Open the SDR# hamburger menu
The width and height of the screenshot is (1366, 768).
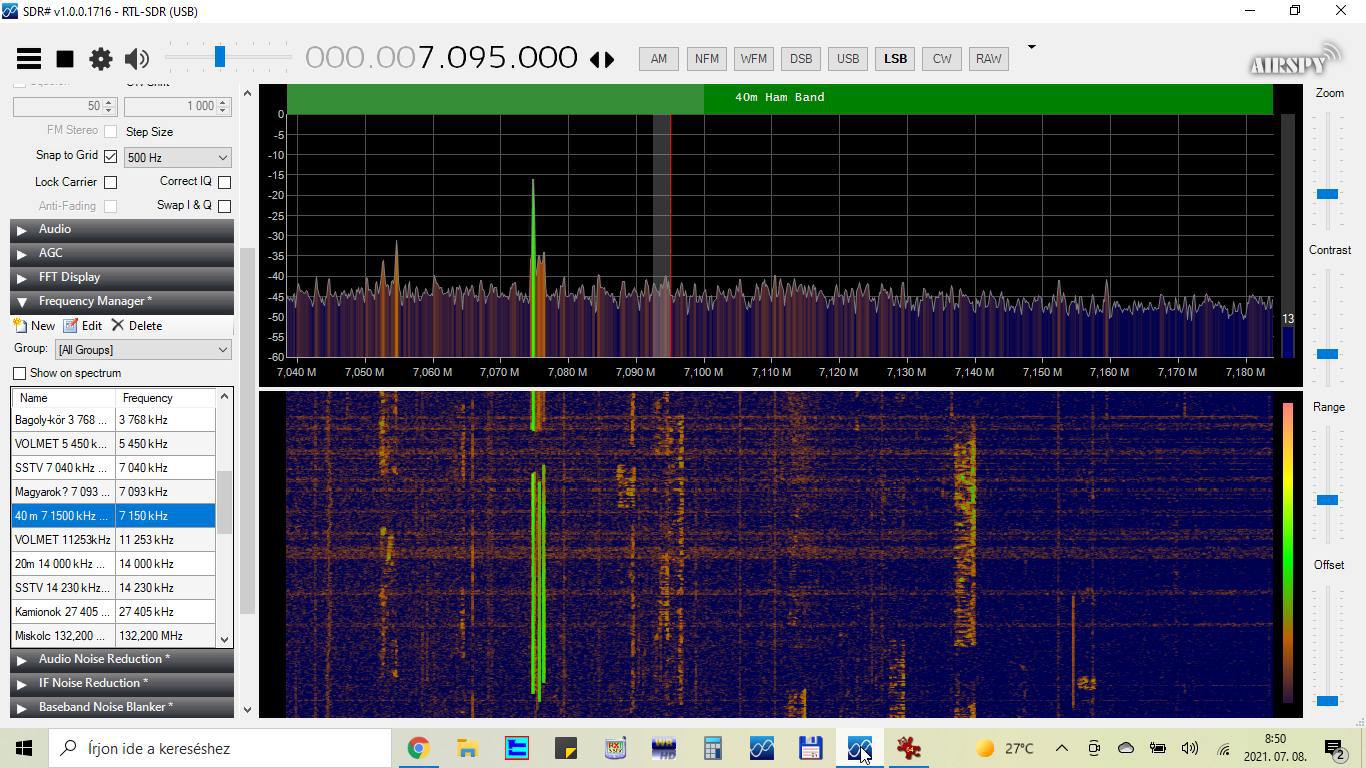pyautogui.click(x=28, y=58)
